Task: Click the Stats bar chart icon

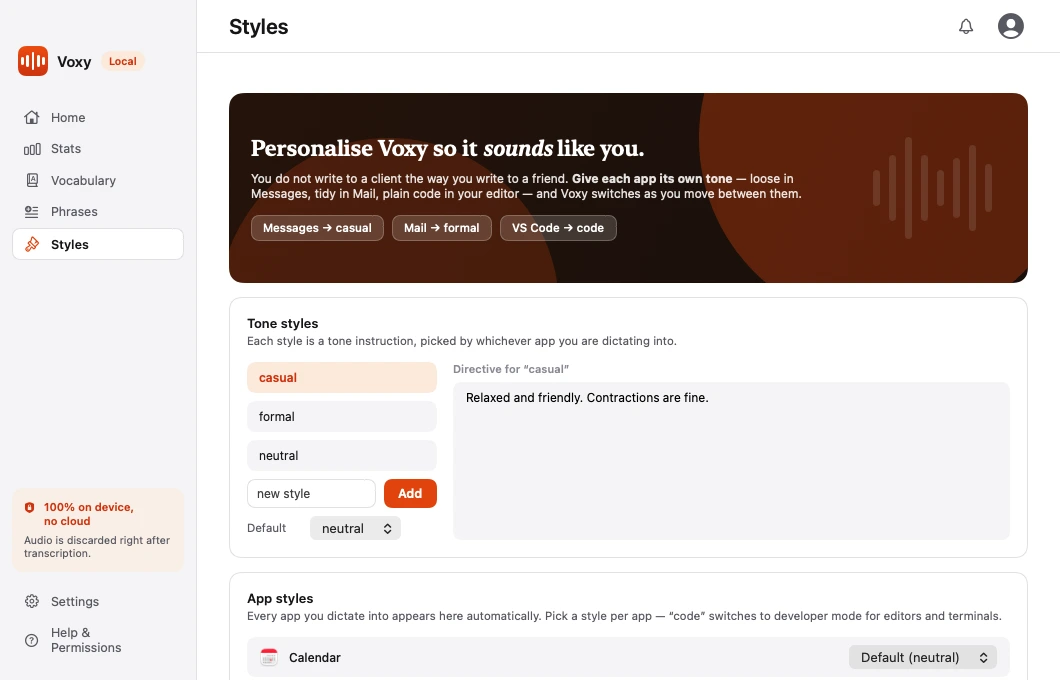Action: 32,149
